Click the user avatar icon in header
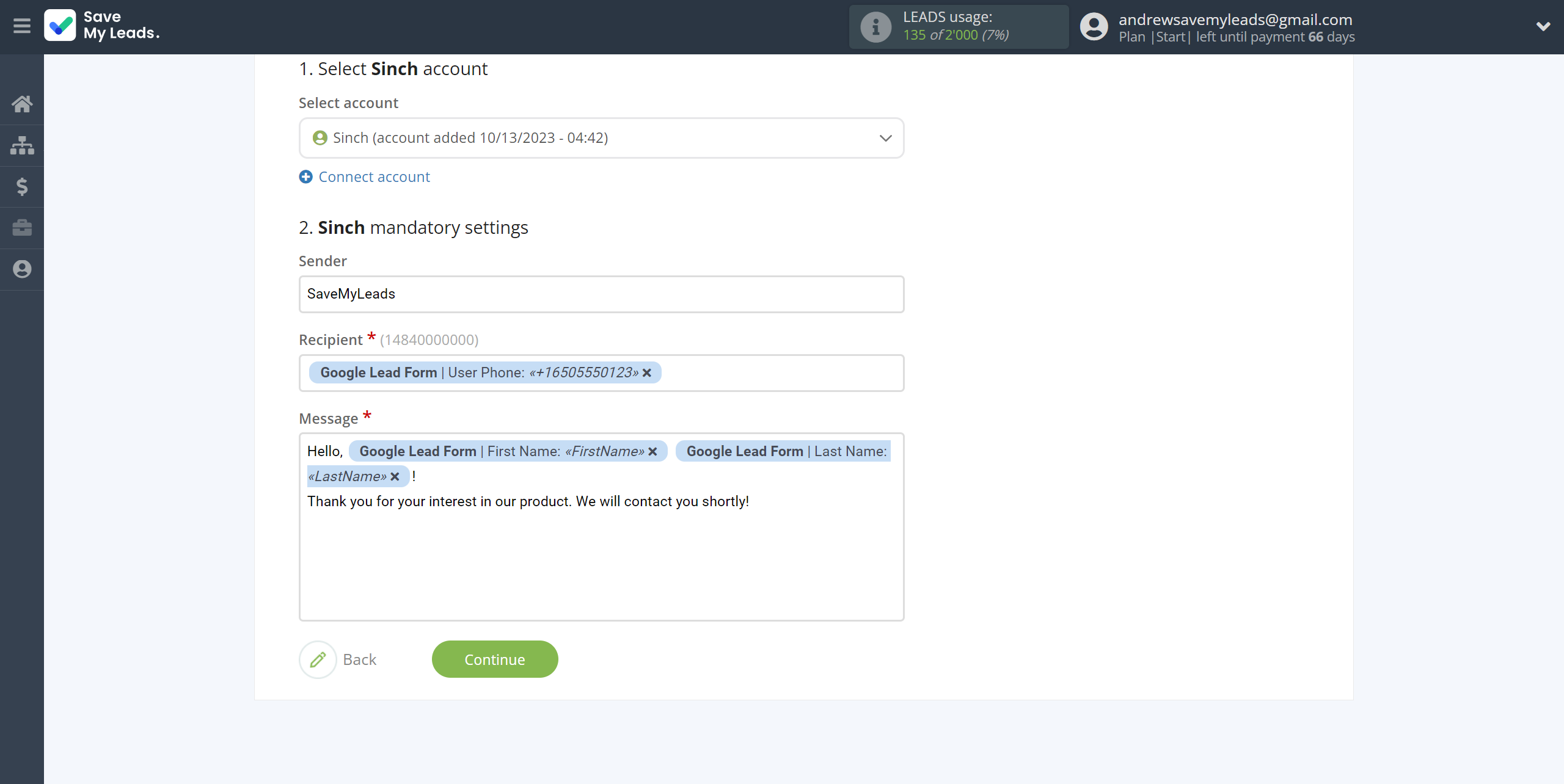The height and width of the screenshot is (784, 1564). [x=1094, y=27]
